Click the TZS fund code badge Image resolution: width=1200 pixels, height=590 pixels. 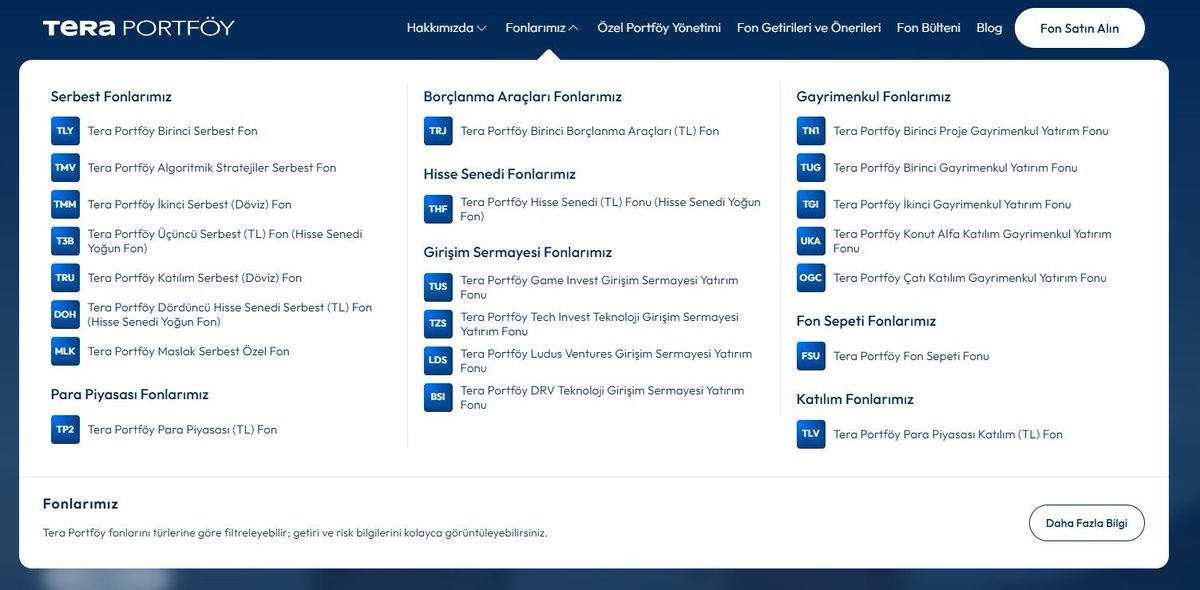pos(438,324)
